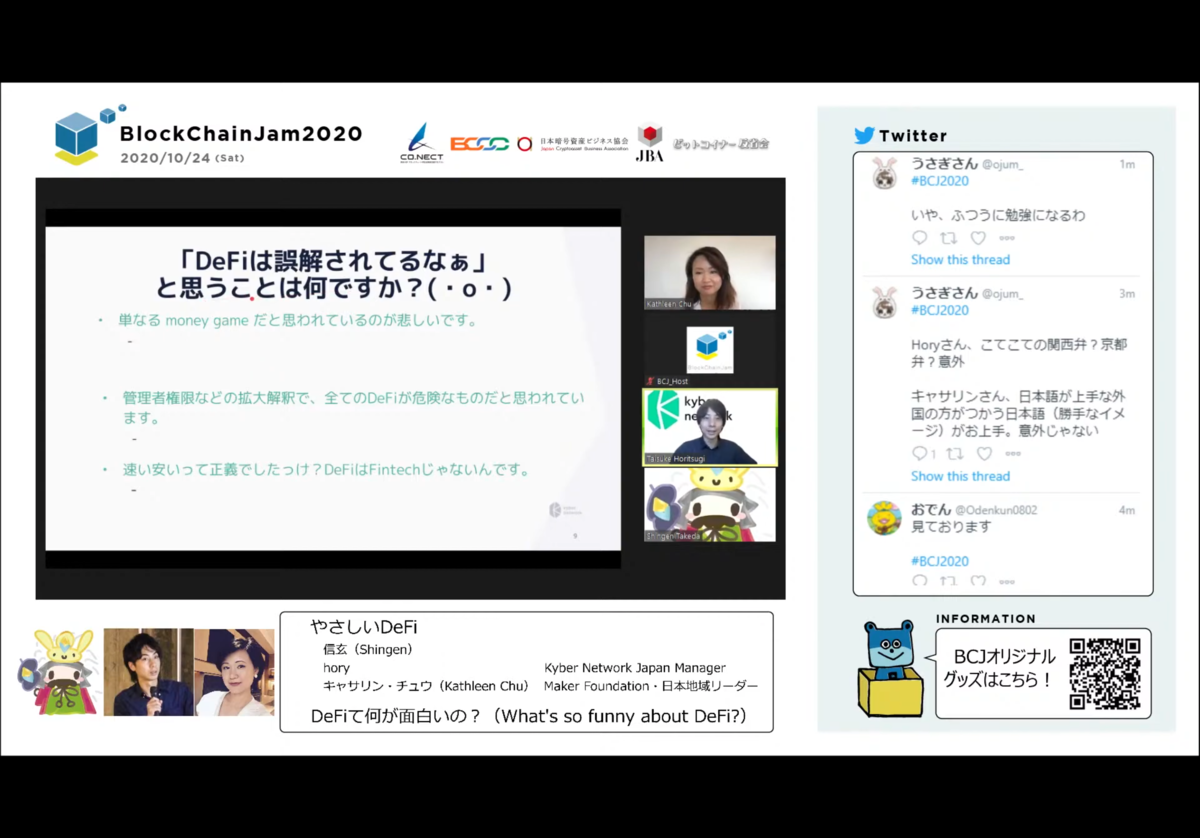Click the date 2020/10/24 (Sat)
Screen dimensions: 1200x838
(182, 158)
